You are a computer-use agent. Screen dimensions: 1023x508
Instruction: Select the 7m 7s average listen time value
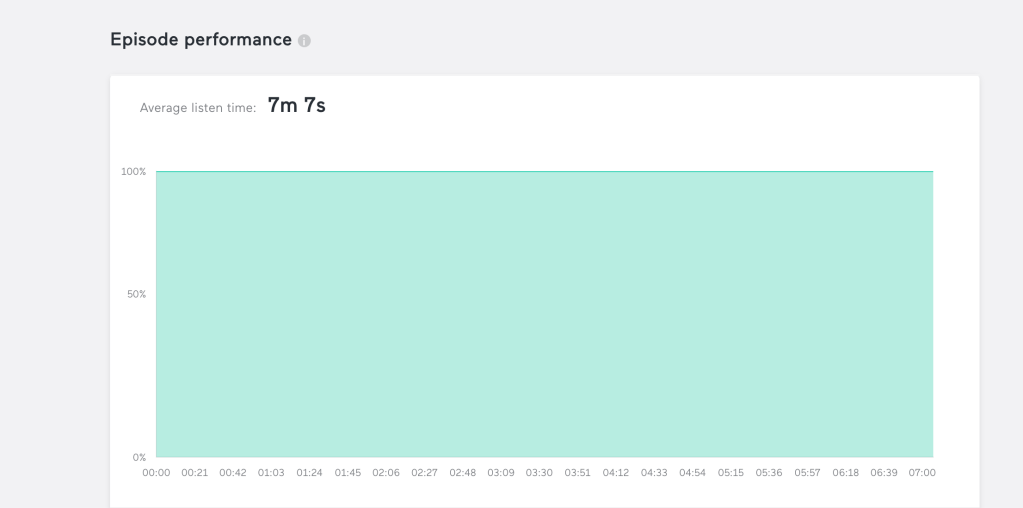pos(296,105)
